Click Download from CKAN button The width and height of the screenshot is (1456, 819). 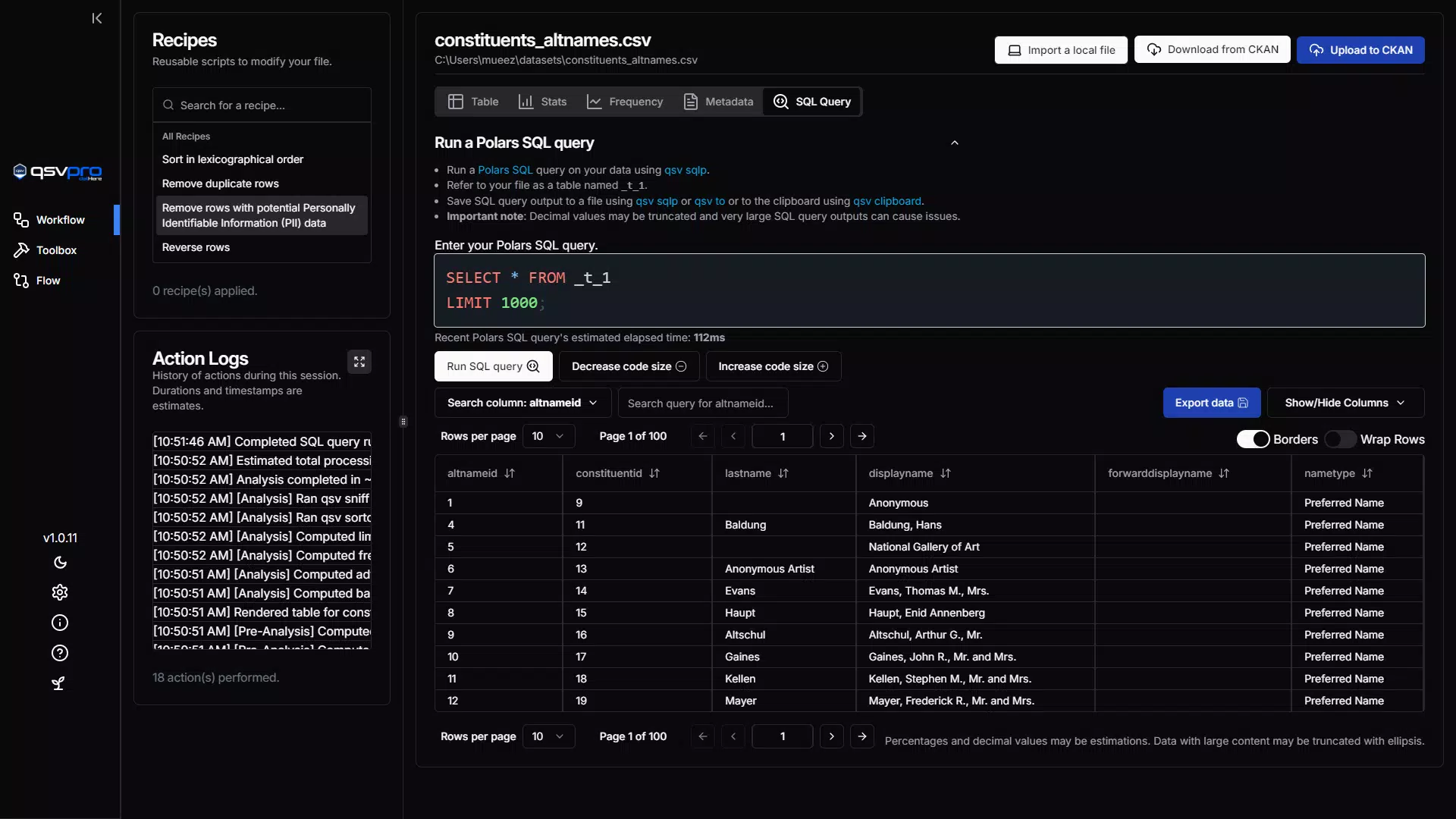[1213, 49]
